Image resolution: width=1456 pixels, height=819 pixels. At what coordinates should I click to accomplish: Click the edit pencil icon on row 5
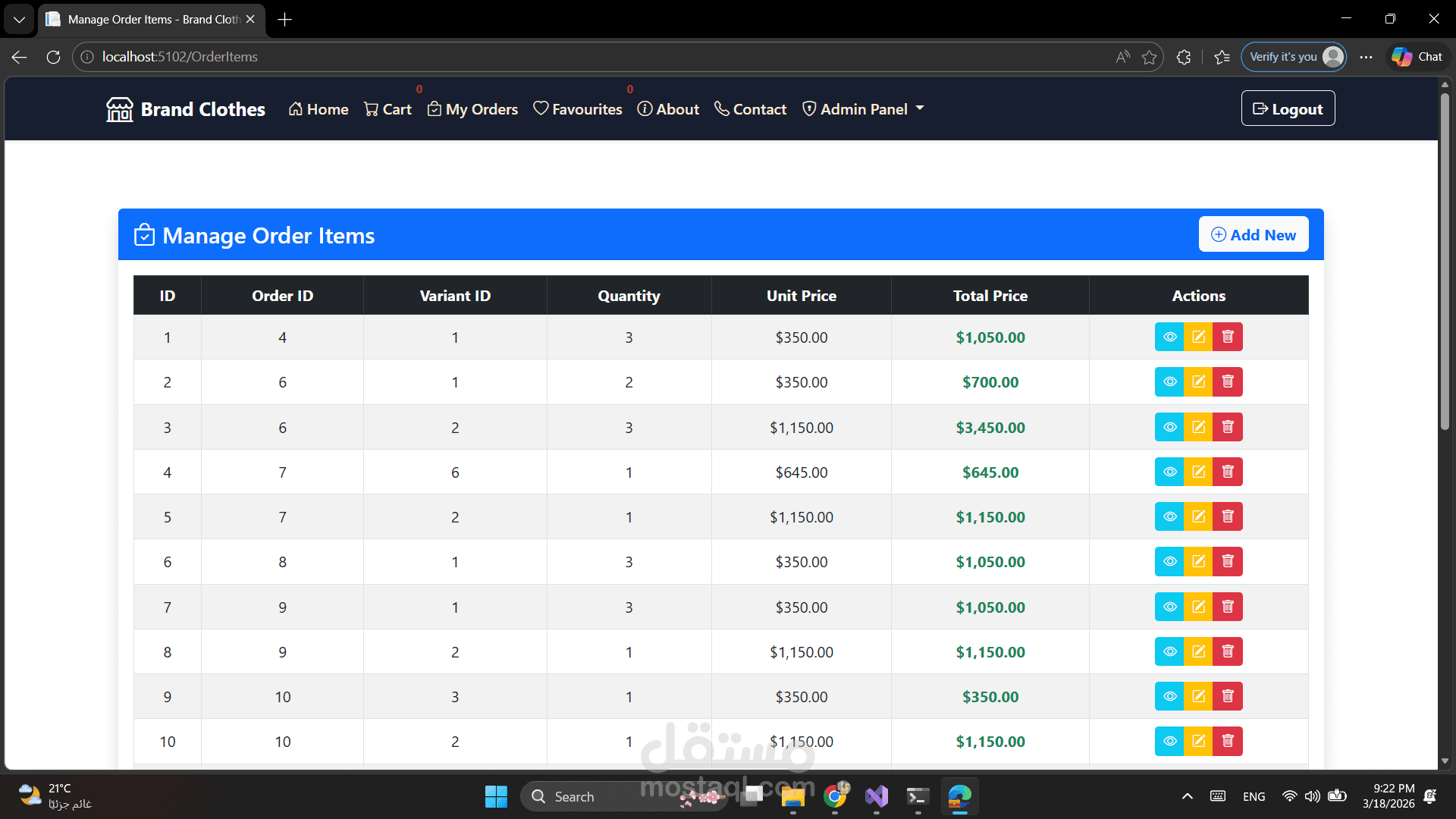(1198, 516)
